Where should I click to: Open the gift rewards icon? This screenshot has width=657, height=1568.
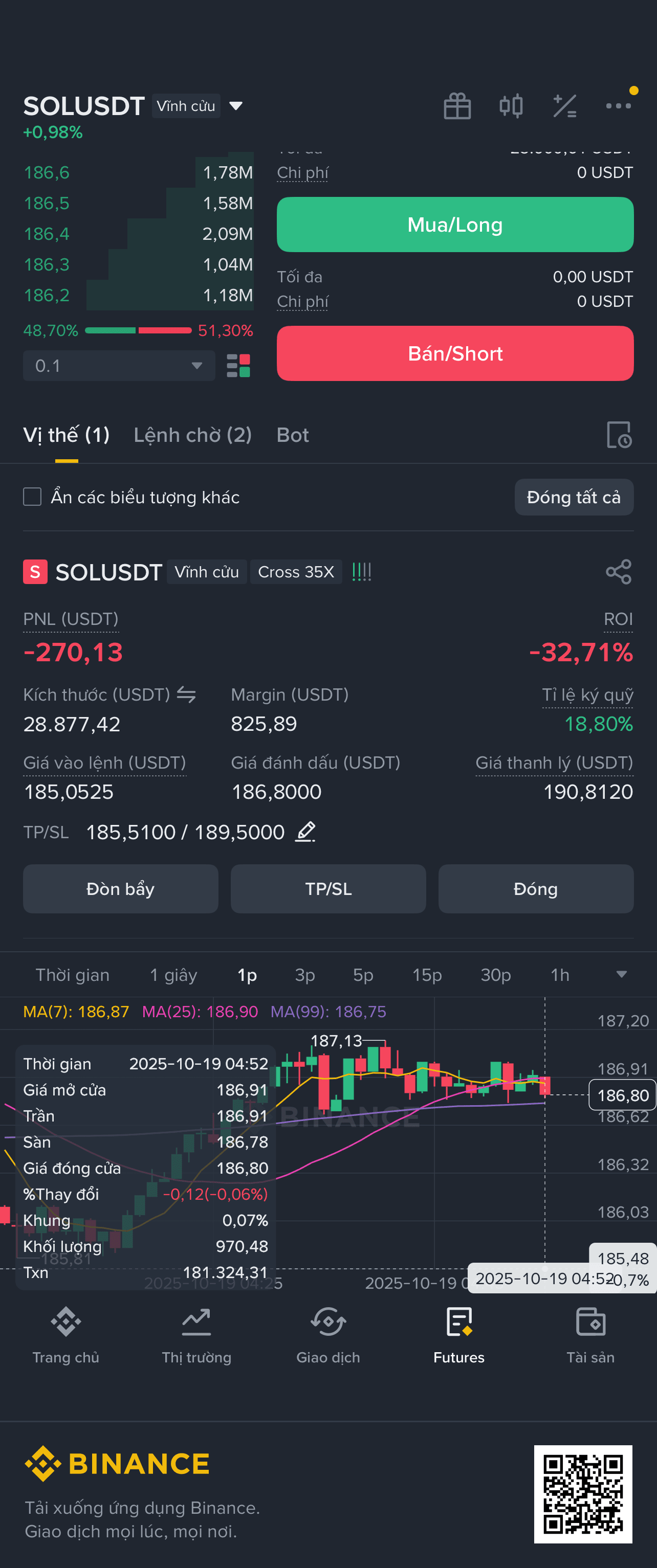456,106
